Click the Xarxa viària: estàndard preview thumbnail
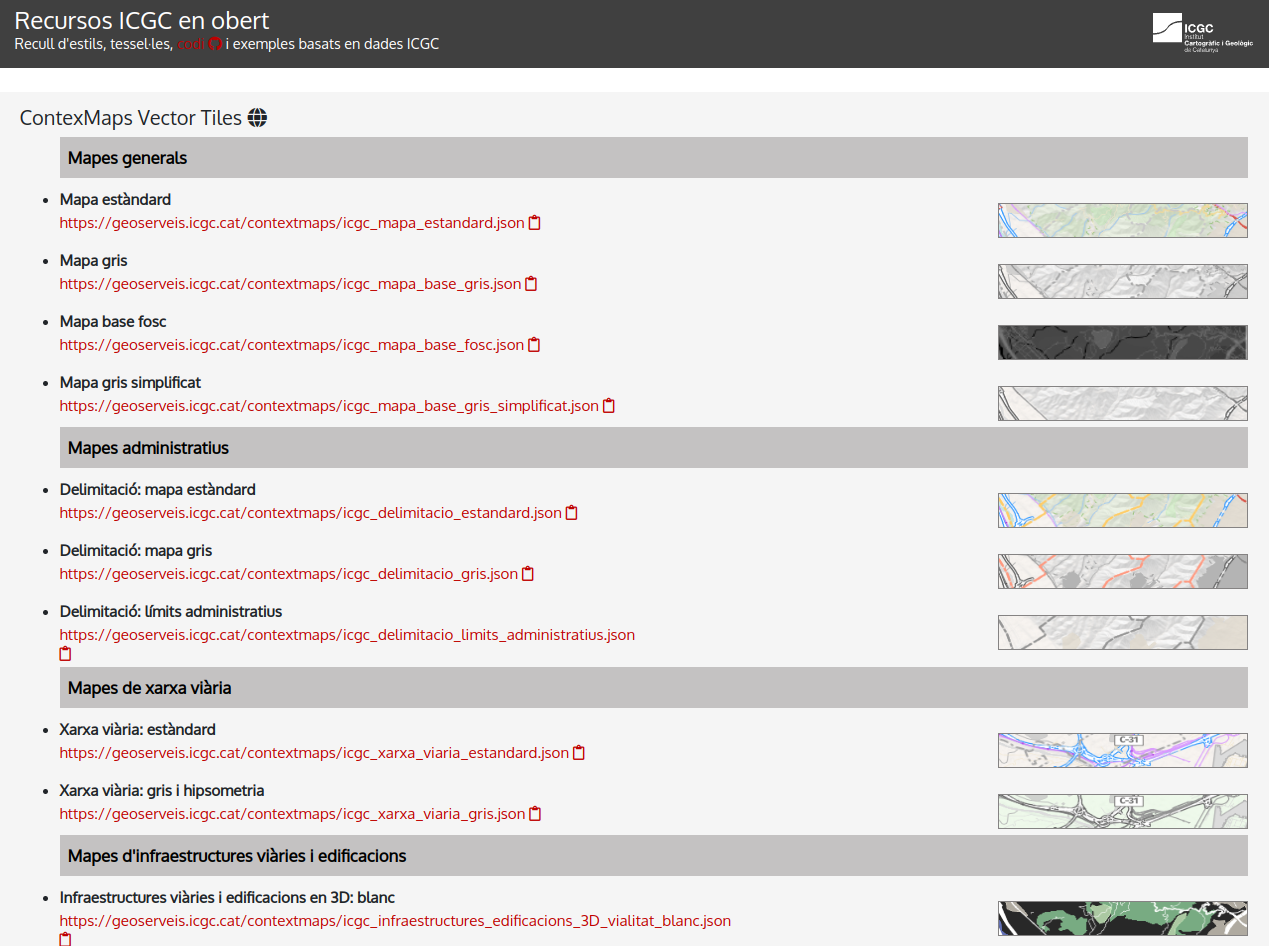1270x946 pixels. pos(1123,750)
